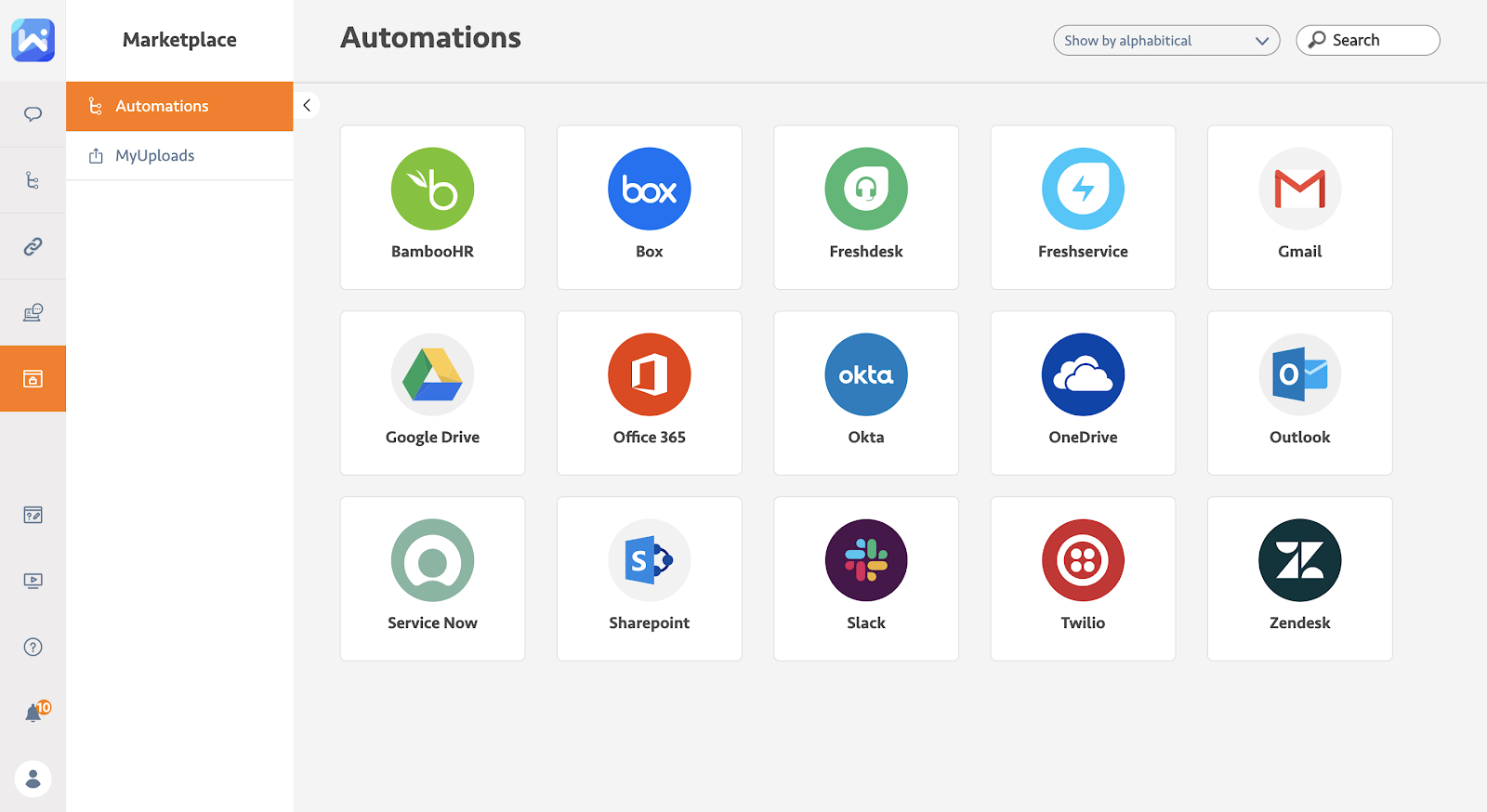Image resolution: width=1487 pixels, height=812 pixels.
Task: Click the 'Gmail' card label
Action: pyautogui.click(x=1300, y=252)
